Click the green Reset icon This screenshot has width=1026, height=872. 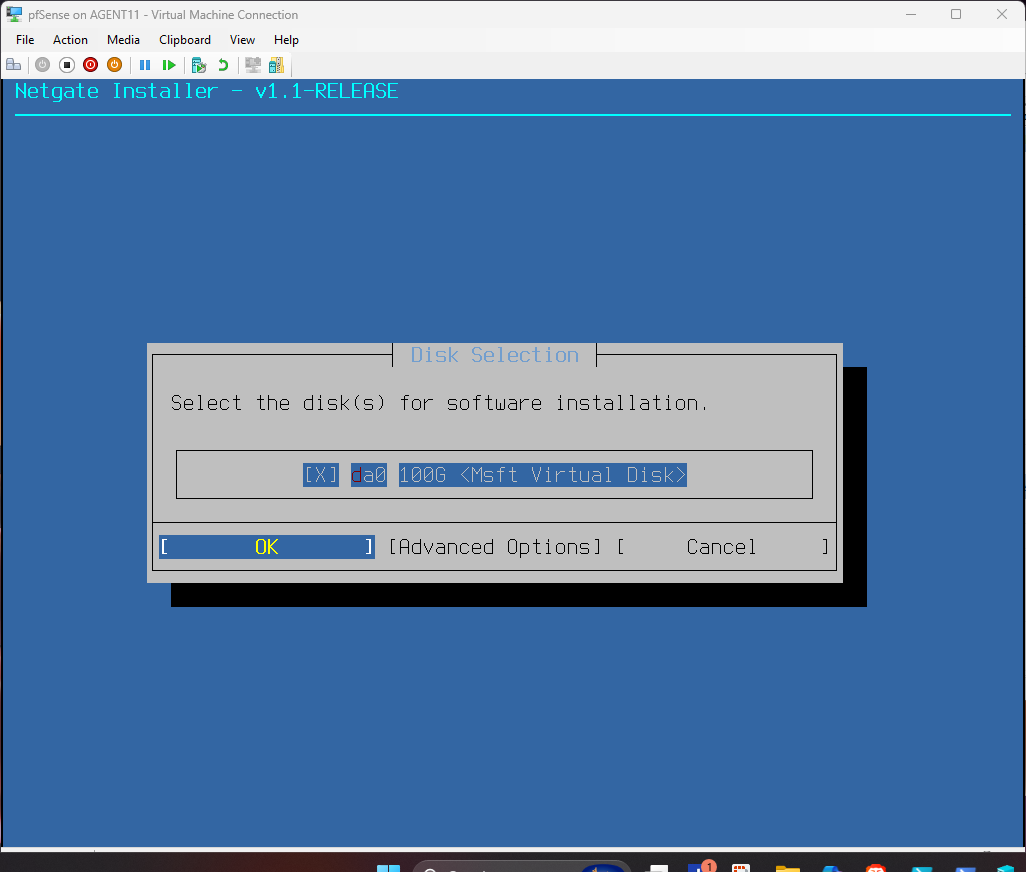point(169,65)
